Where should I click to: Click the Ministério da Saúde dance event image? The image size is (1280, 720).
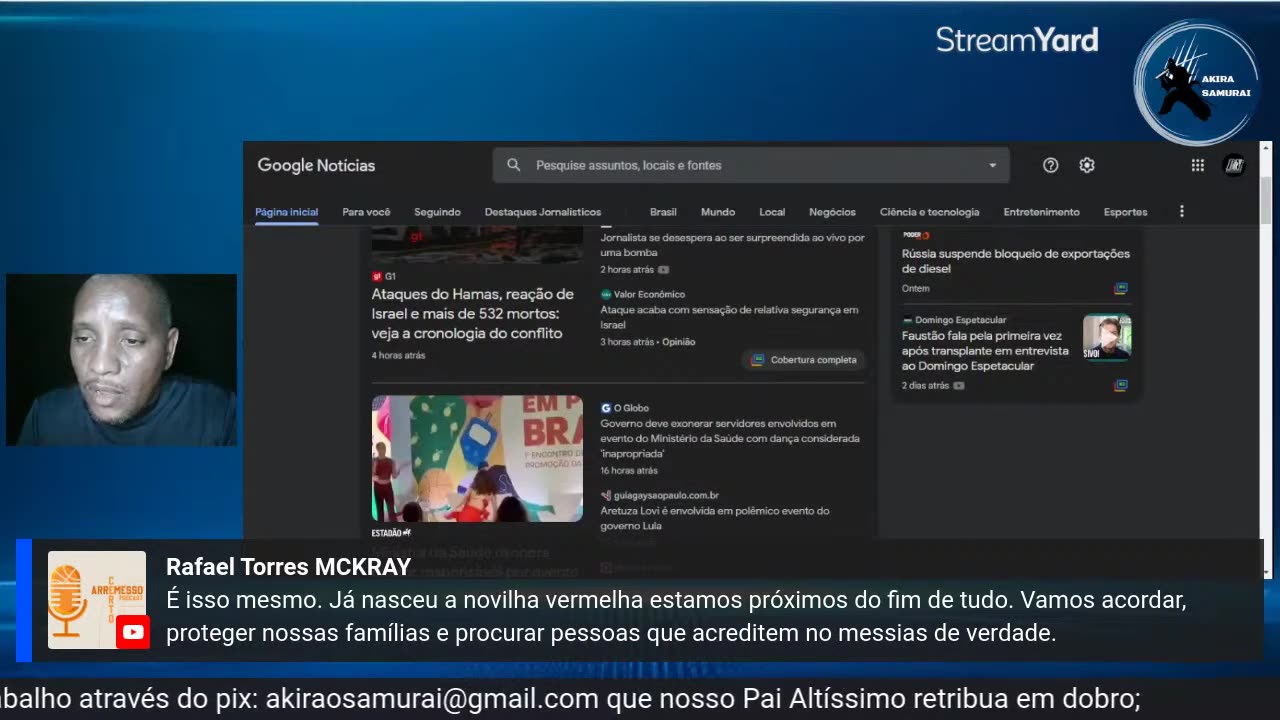[477, 458]
